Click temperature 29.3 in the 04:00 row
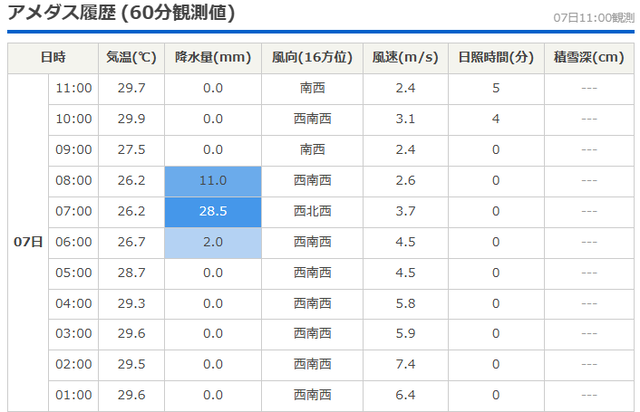Image resolution: width=640 pixels, height=412 pixels. click(x=131, y=304)
